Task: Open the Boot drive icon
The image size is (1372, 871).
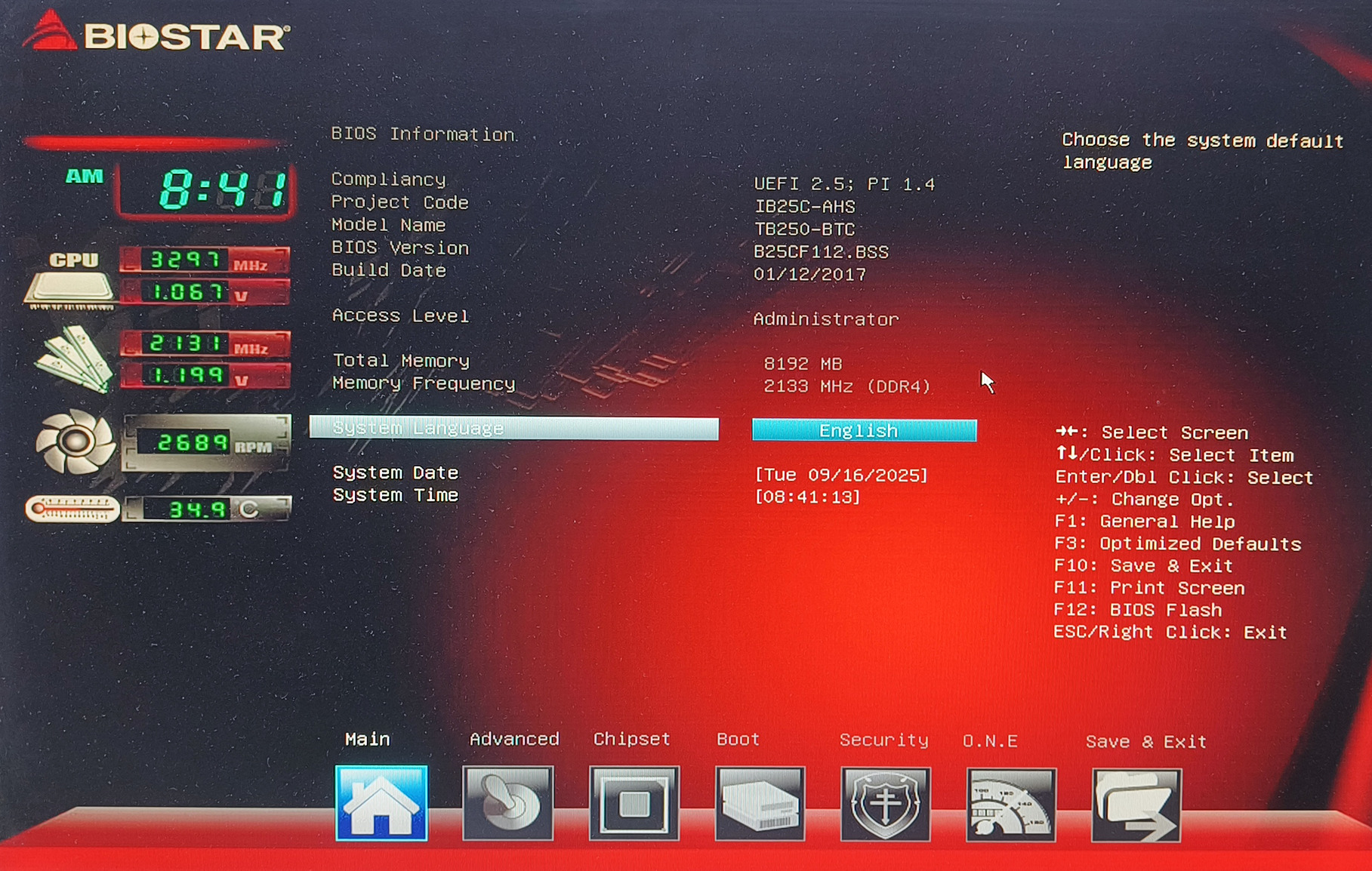Action: click(x=760, y=804)
